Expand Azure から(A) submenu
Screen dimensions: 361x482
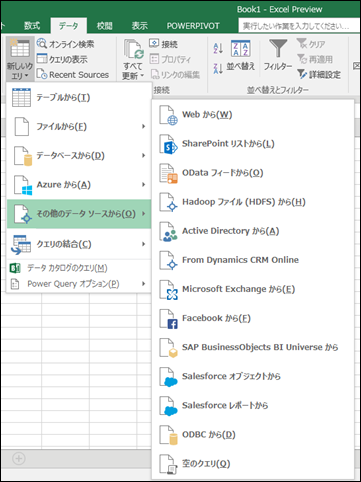pos(79,185)
